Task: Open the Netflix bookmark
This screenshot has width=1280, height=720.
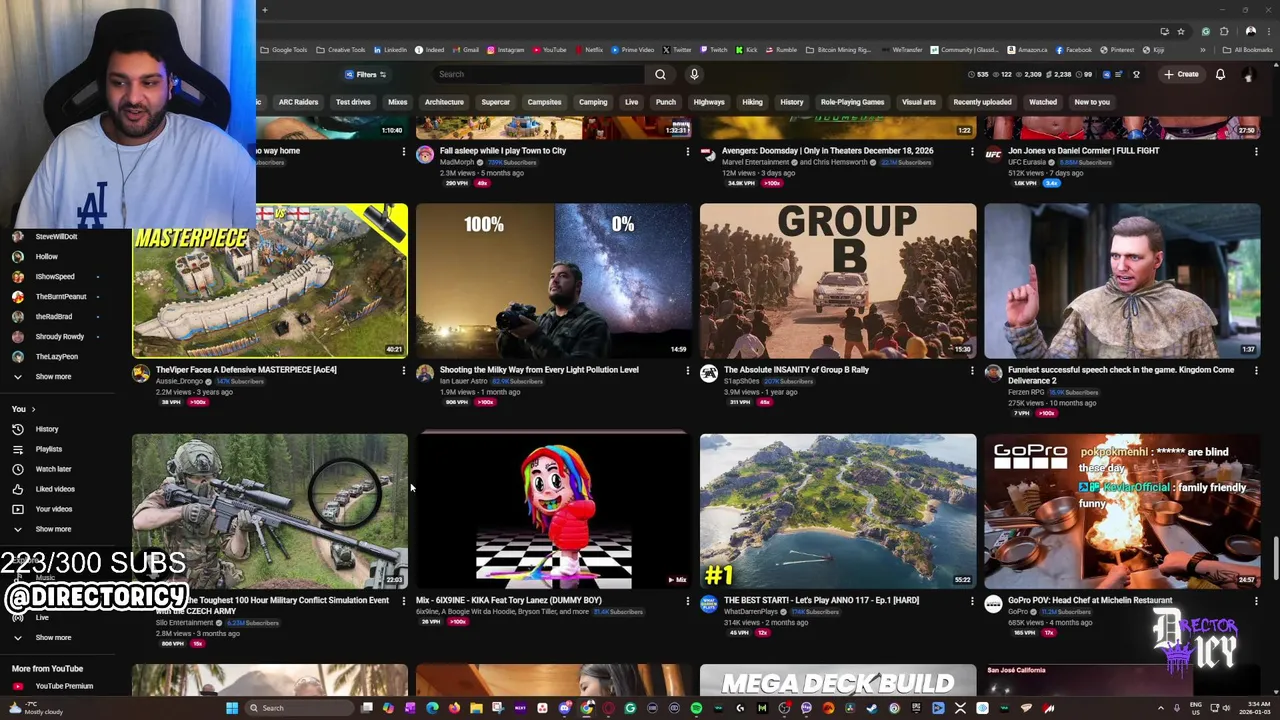Action: (x=589, y=50)
